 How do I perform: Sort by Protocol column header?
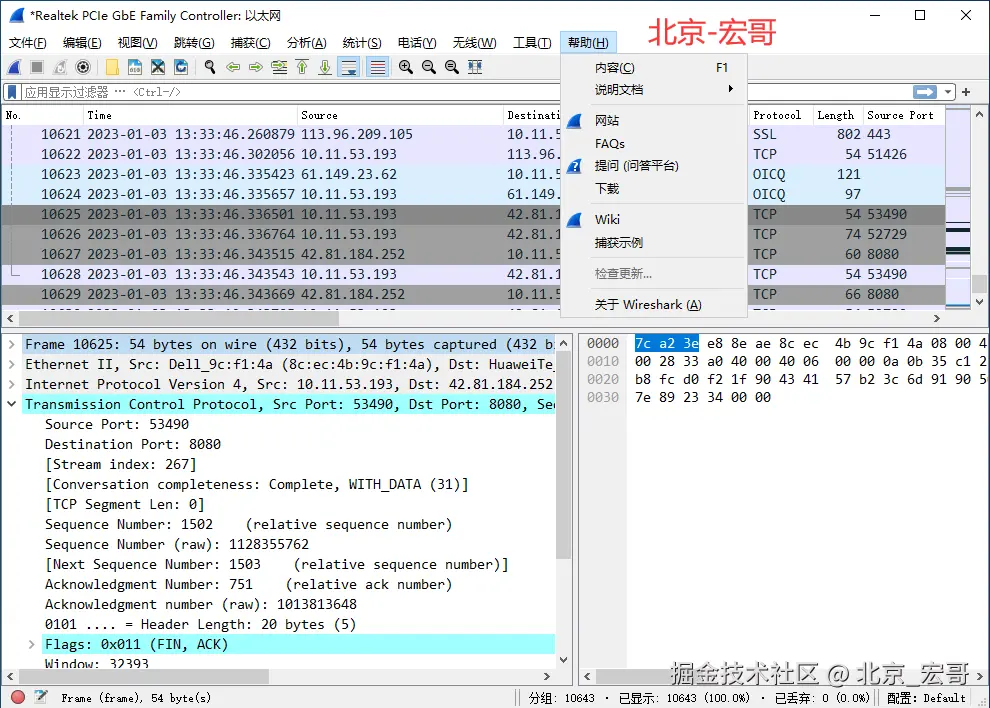pos(780,115)
